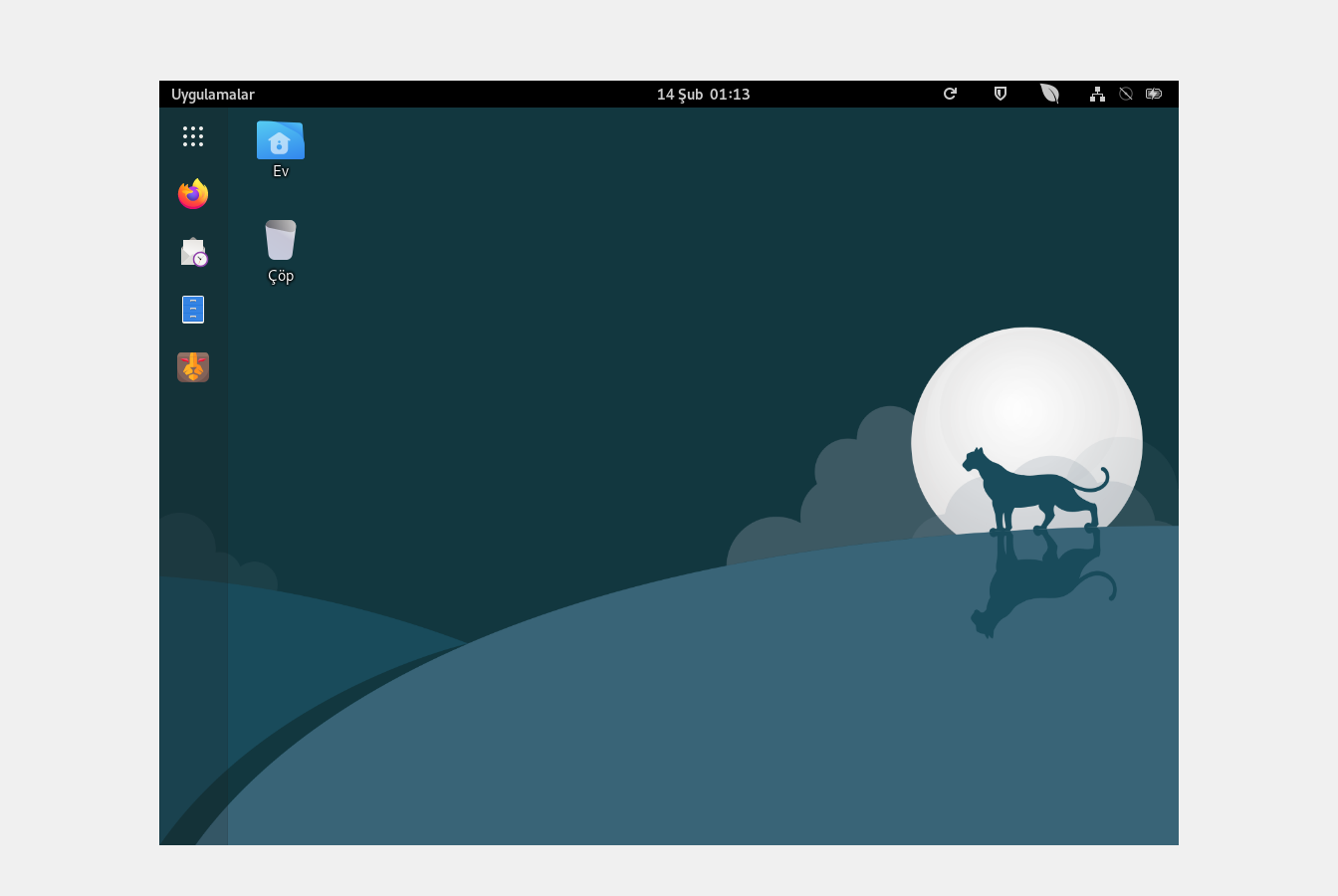Select the Ev home folder on desktop

tap(281, 150)
